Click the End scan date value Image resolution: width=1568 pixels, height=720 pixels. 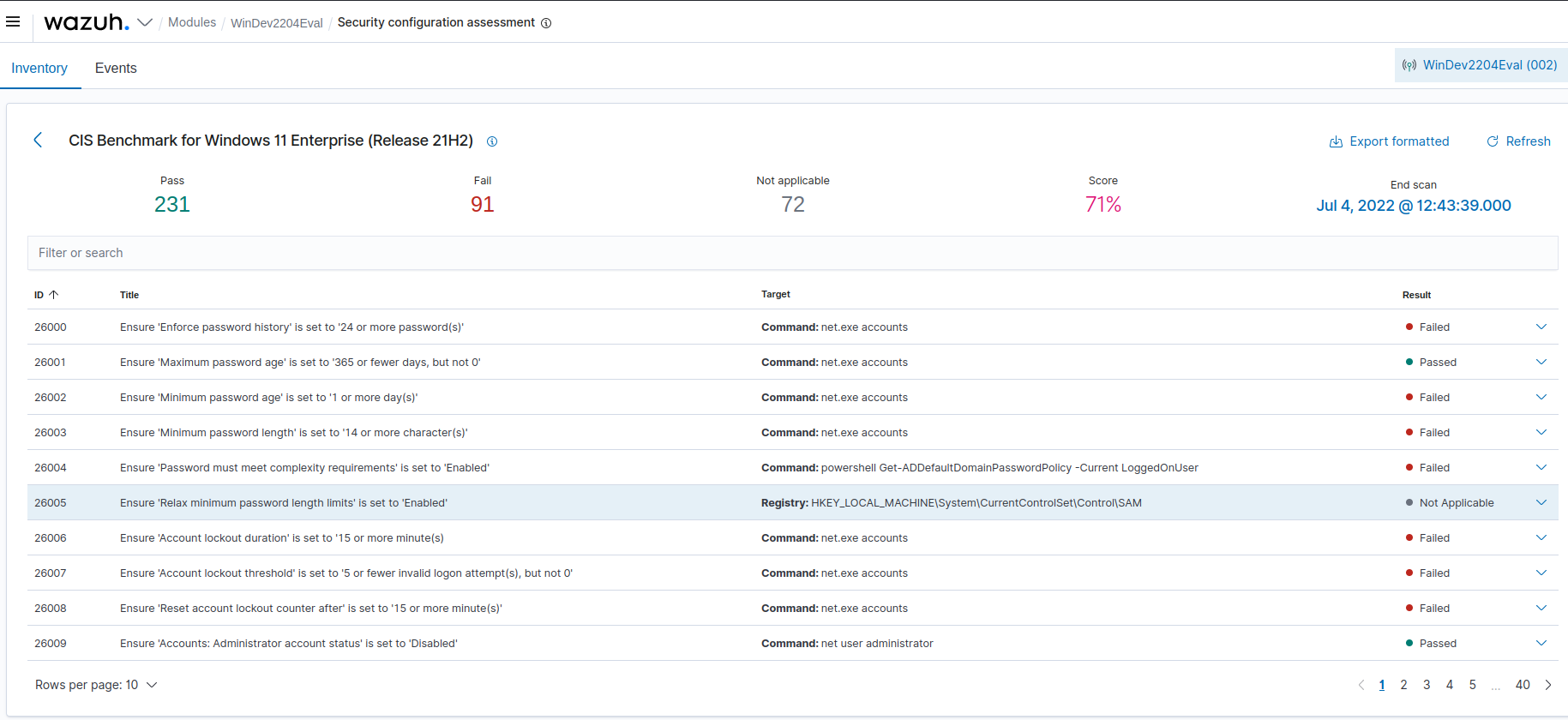pos(1414,206)
